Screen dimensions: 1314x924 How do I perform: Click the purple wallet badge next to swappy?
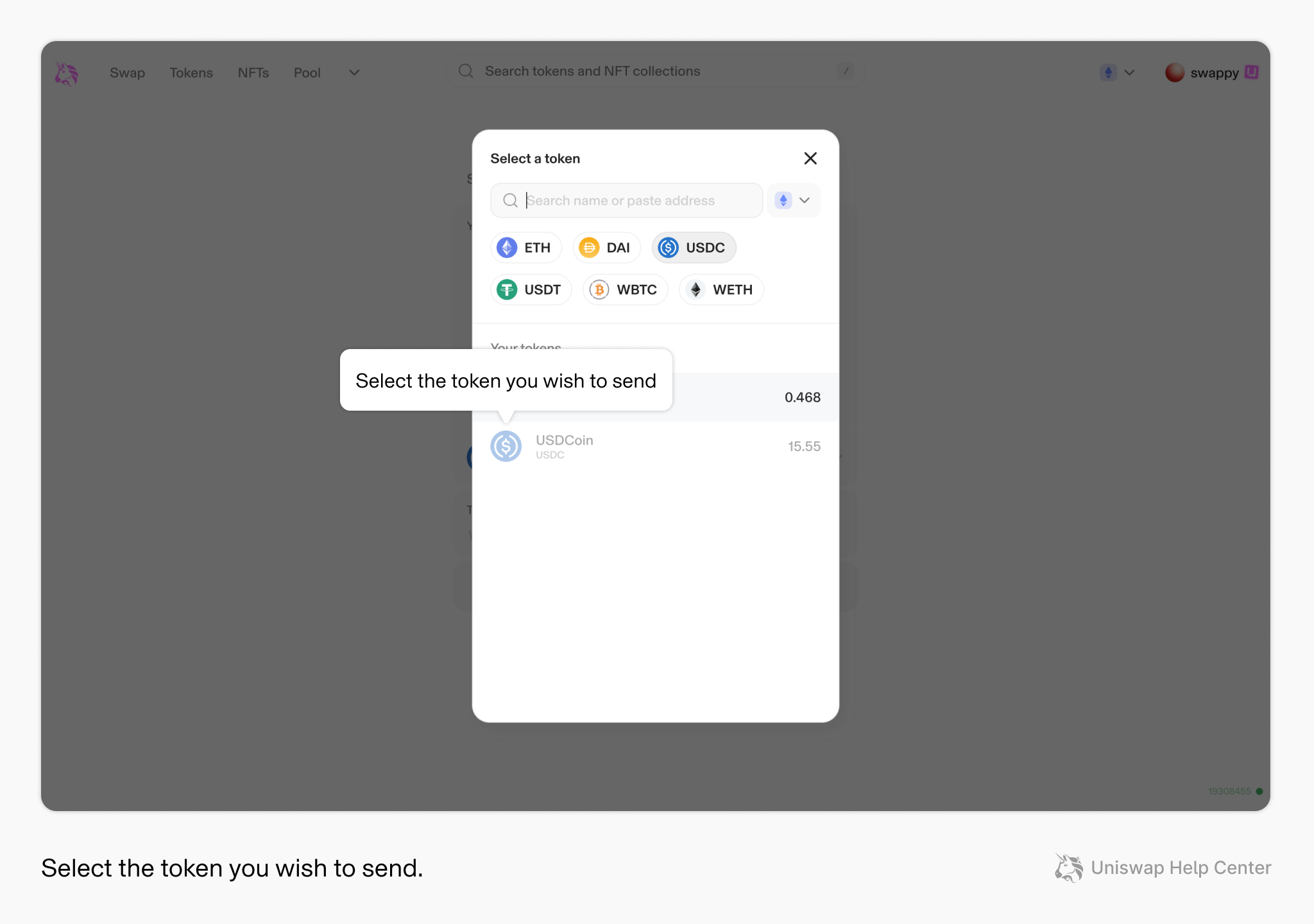[1251, 72]
